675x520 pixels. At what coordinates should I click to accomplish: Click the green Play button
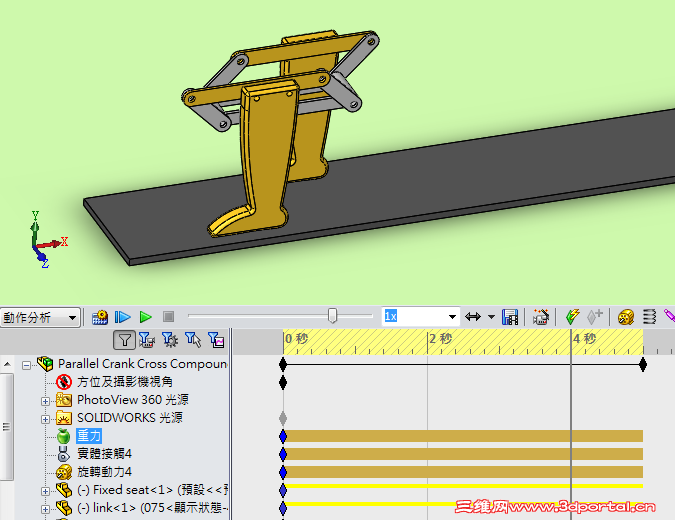[146, 317]
